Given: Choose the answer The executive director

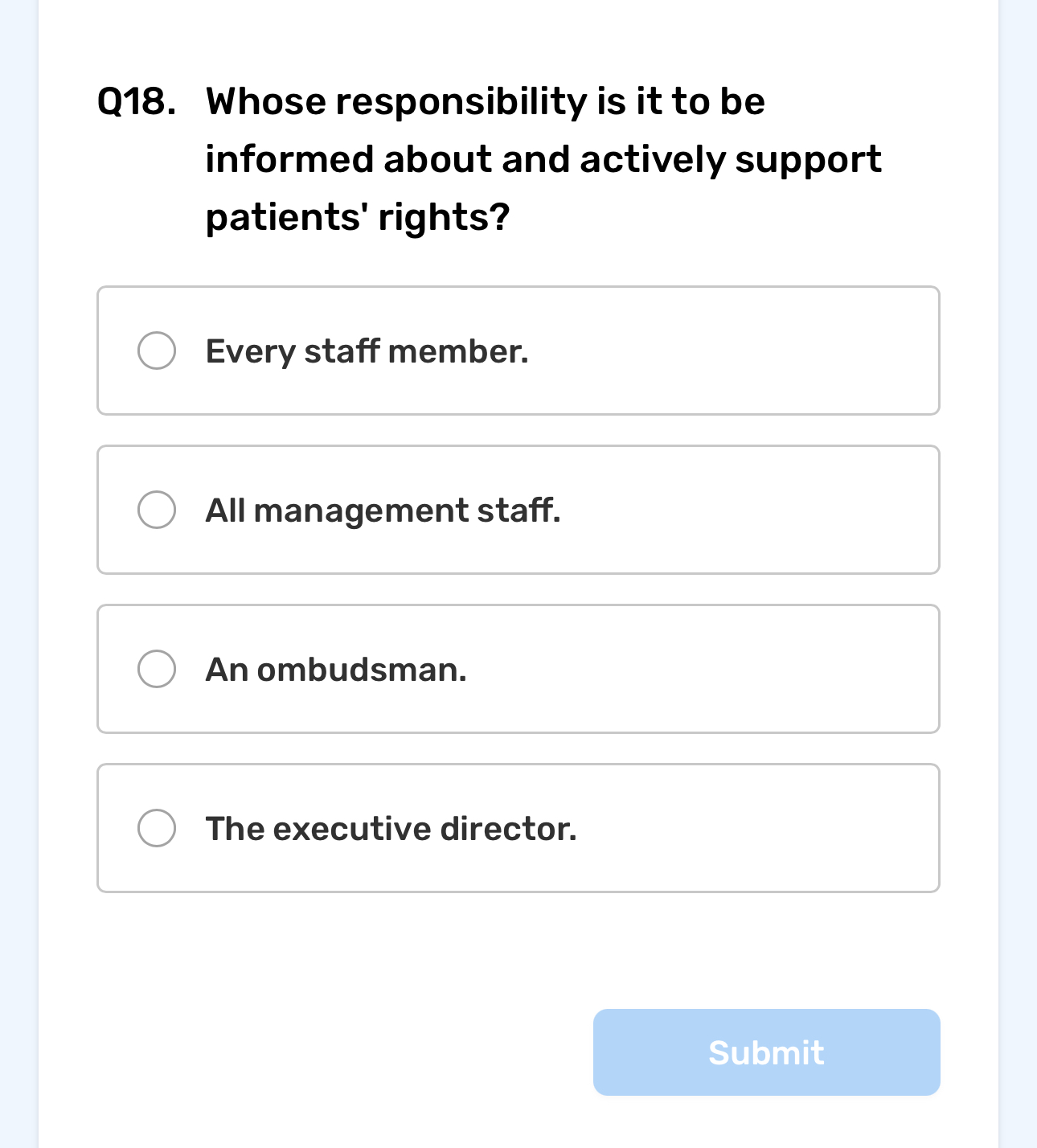Looking at the screenshot, I should pyautogui.click(x=391, y=827).
